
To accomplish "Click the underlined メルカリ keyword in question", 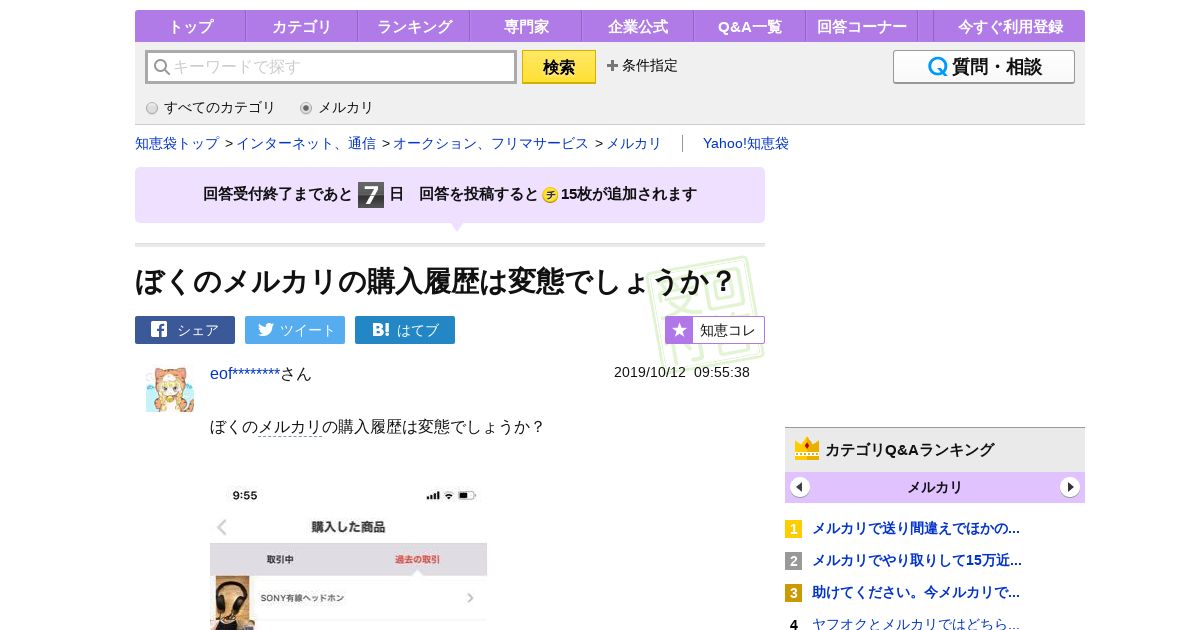I will (x=290, y=427).
